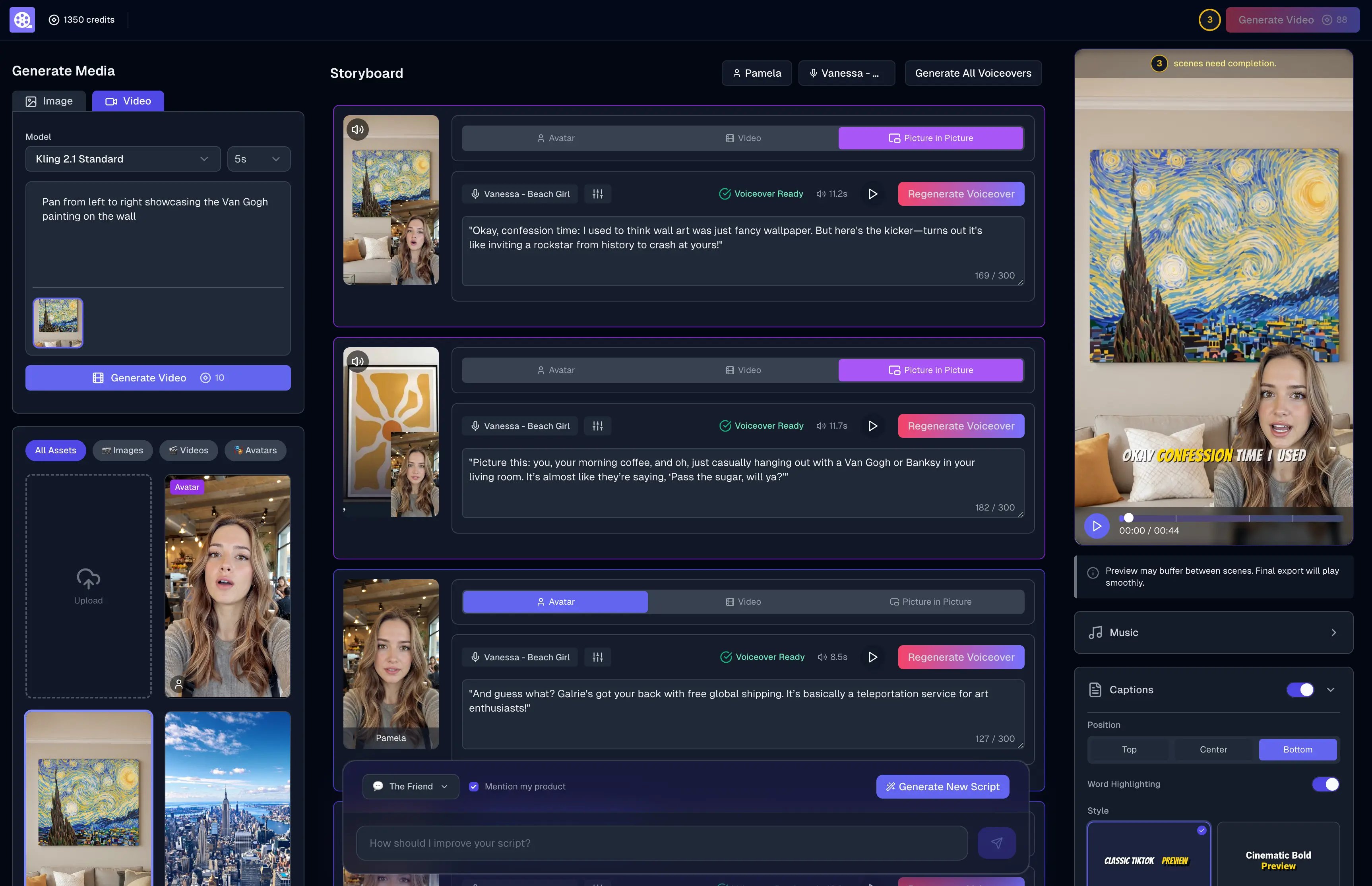Switch to the Image tab
Viewport: 1372px width, 886px height.
pos(49,101)
